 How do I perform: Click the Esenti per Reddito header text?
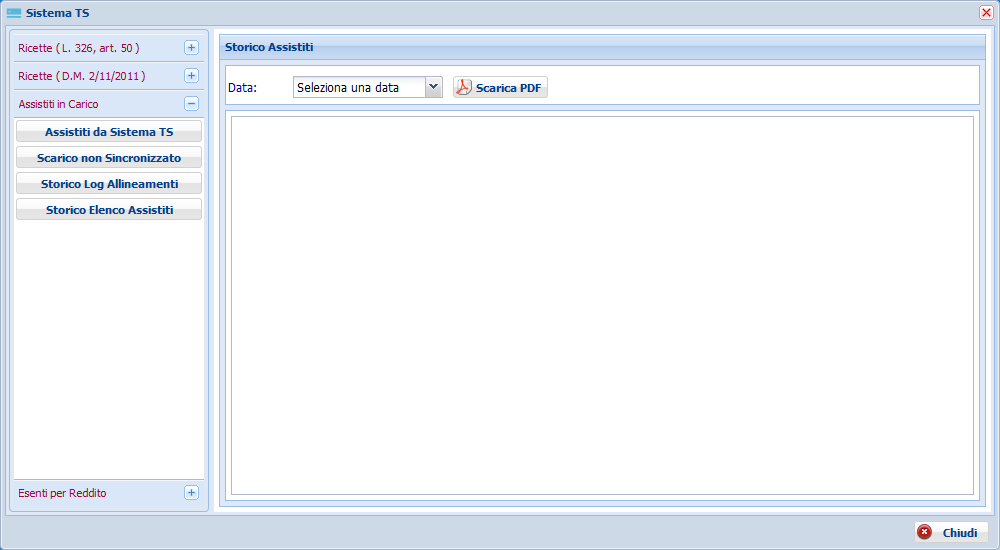(x=62, y=493)
